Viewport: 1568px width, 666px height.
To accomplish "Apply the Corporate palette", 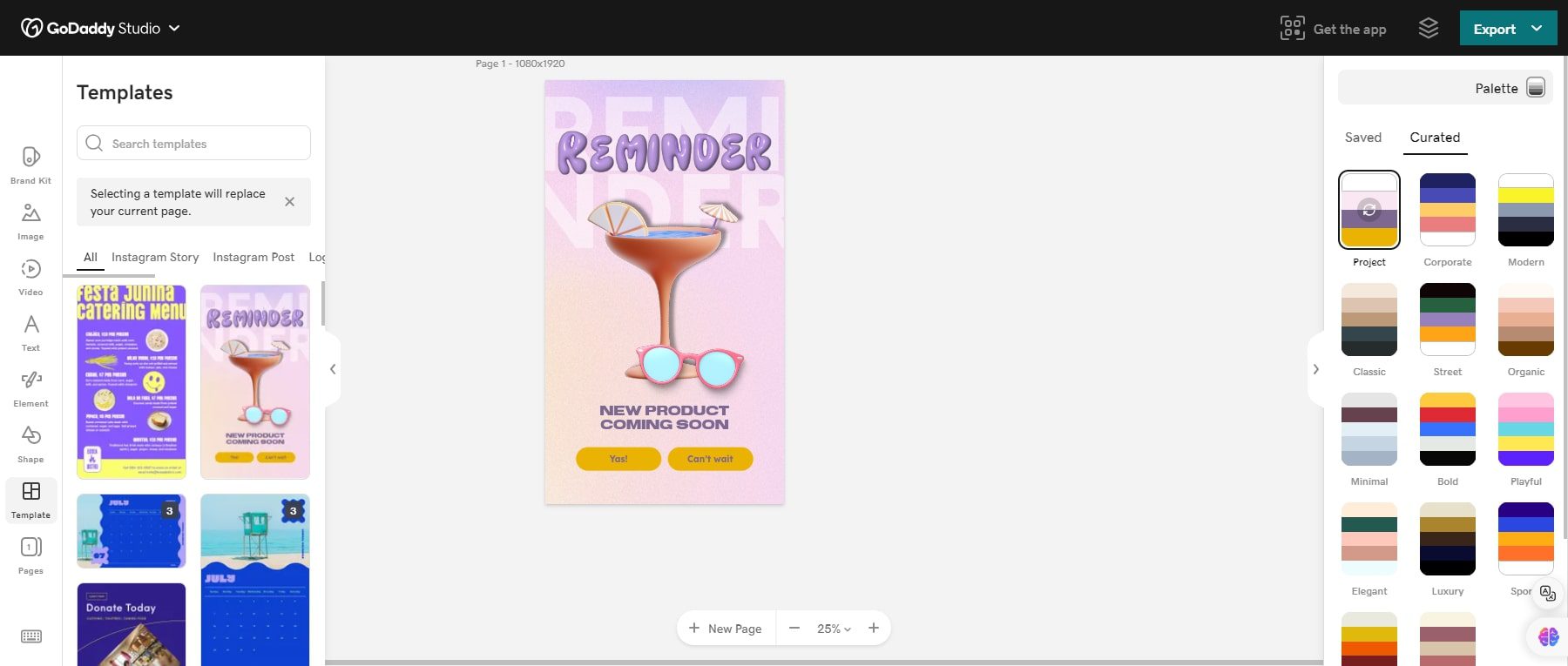I will click(1447, 210).
